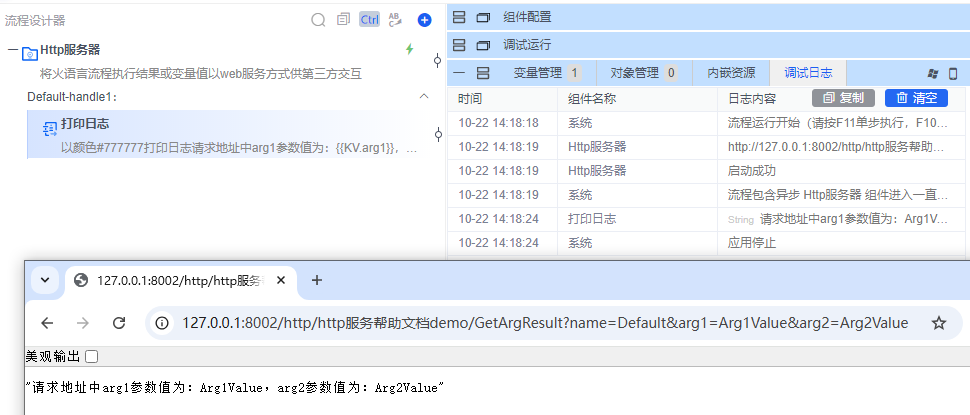Select the browser tab 127.0.0.1:8002/http
Viewport: 970px width, 415px height.
(x=181, y=281)
